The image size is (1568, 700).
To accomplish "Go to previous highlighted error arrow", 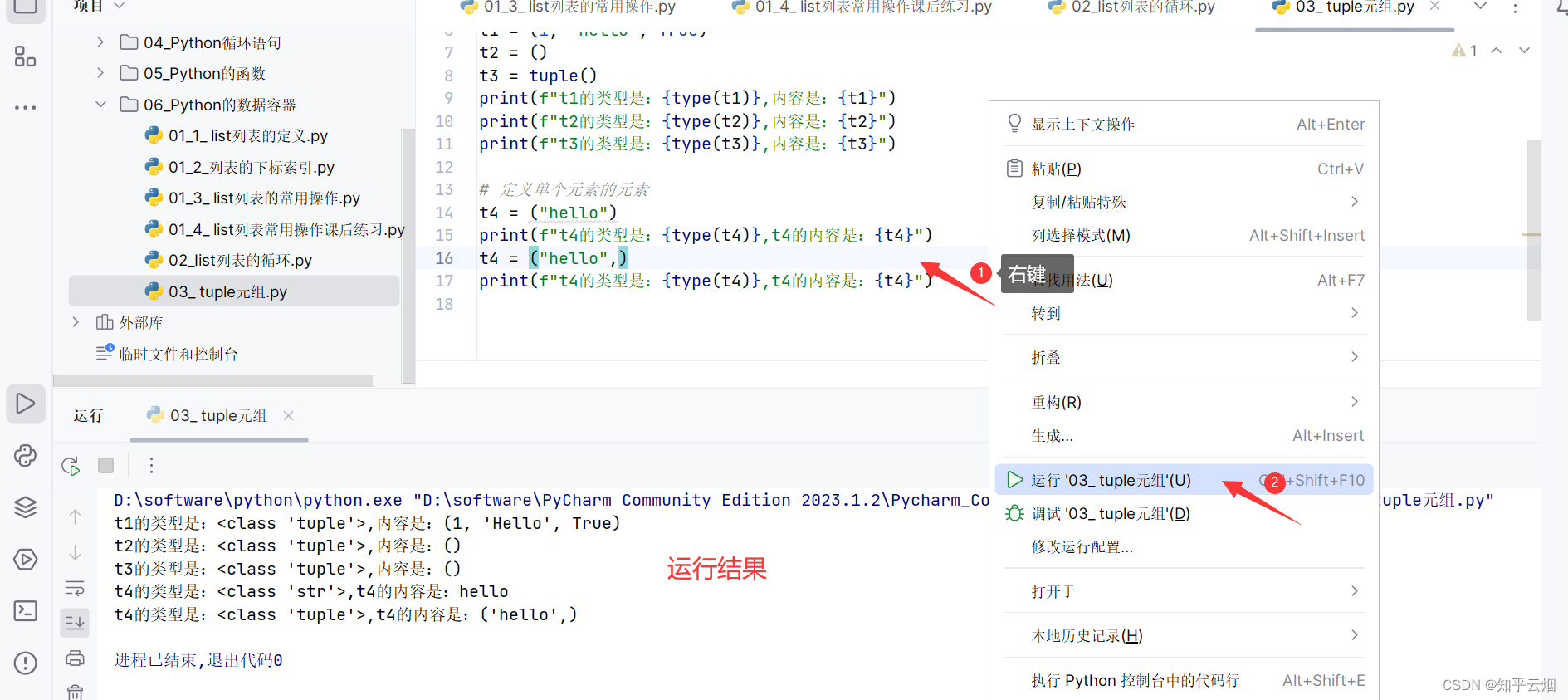I will pyautogui.click(x=1496, y=51).
